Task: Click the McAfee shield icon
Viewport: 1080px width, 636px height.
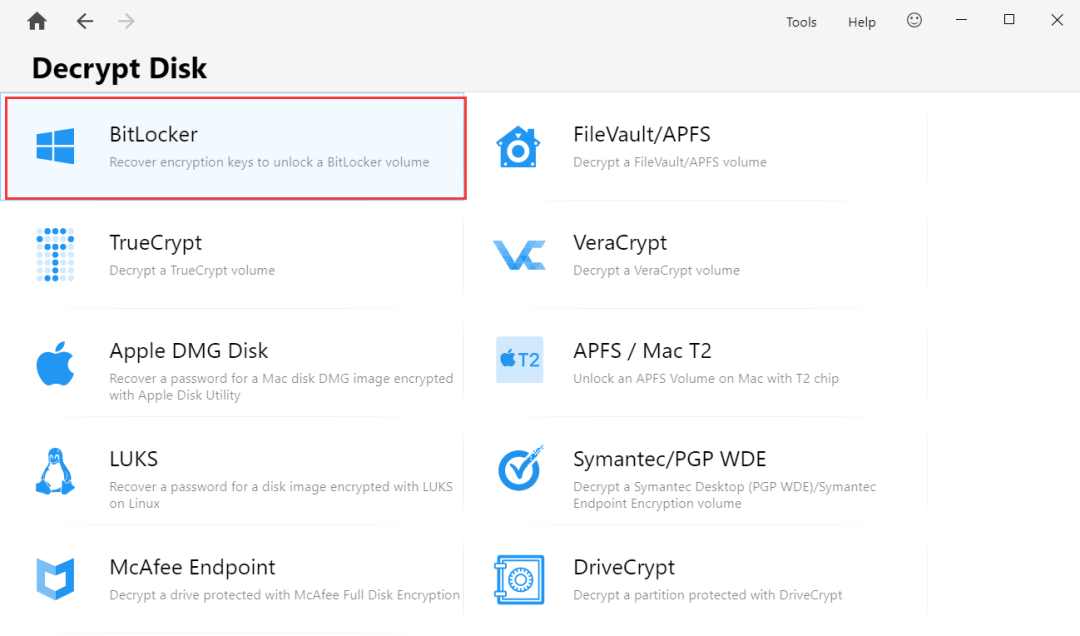Action: [55, 579]
